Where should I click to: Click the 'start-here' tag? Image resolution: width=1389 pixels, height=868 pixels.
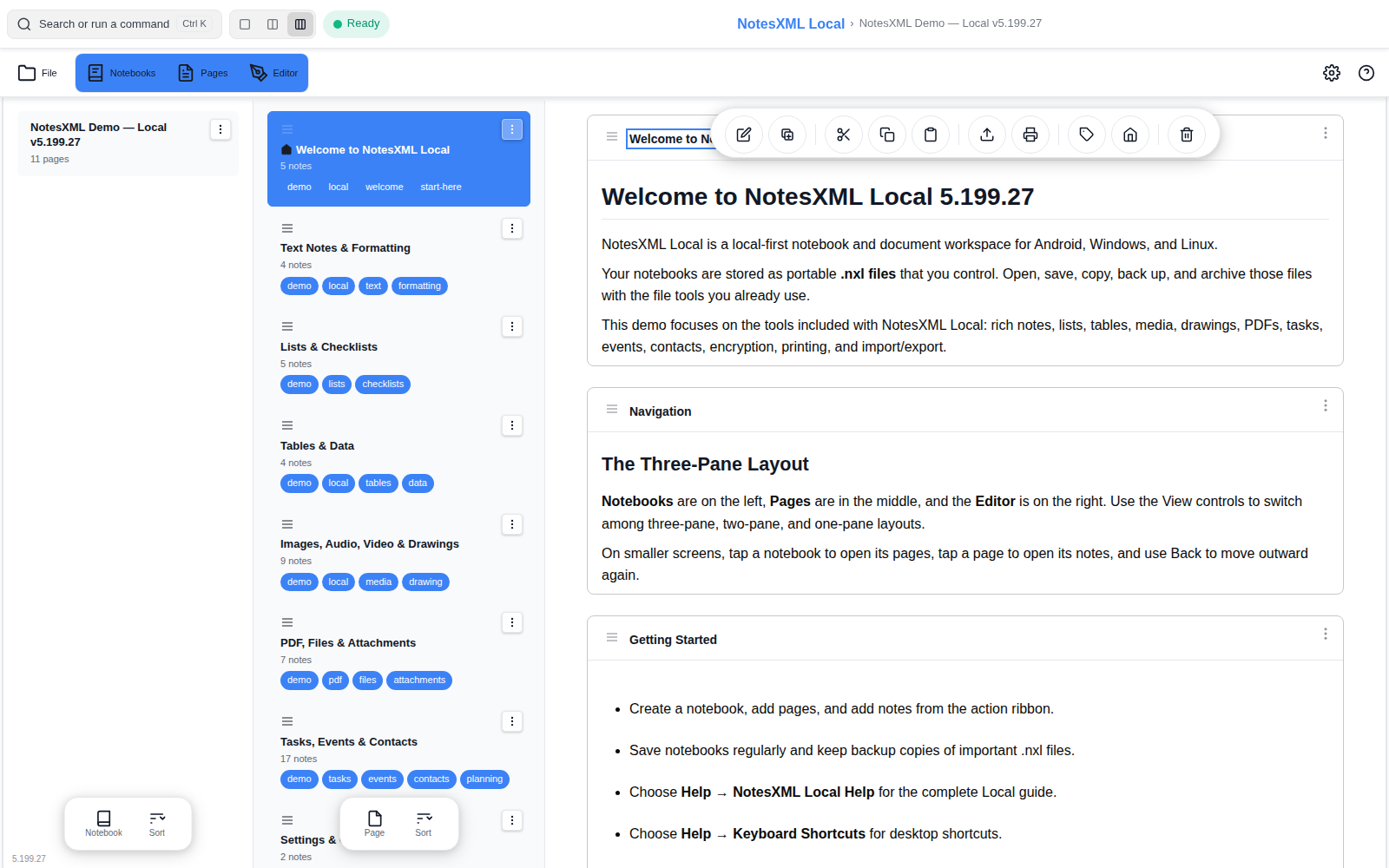tap(441, 187)
